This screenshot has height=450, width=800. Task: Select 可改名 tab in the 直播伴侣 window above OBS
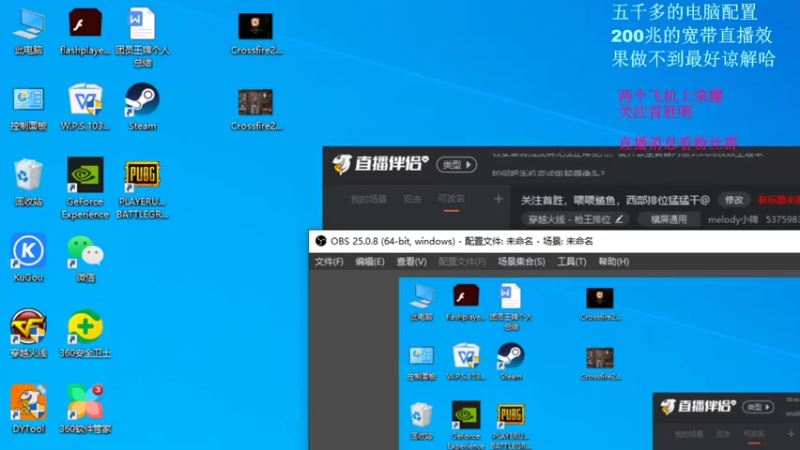tap(451, 198)
